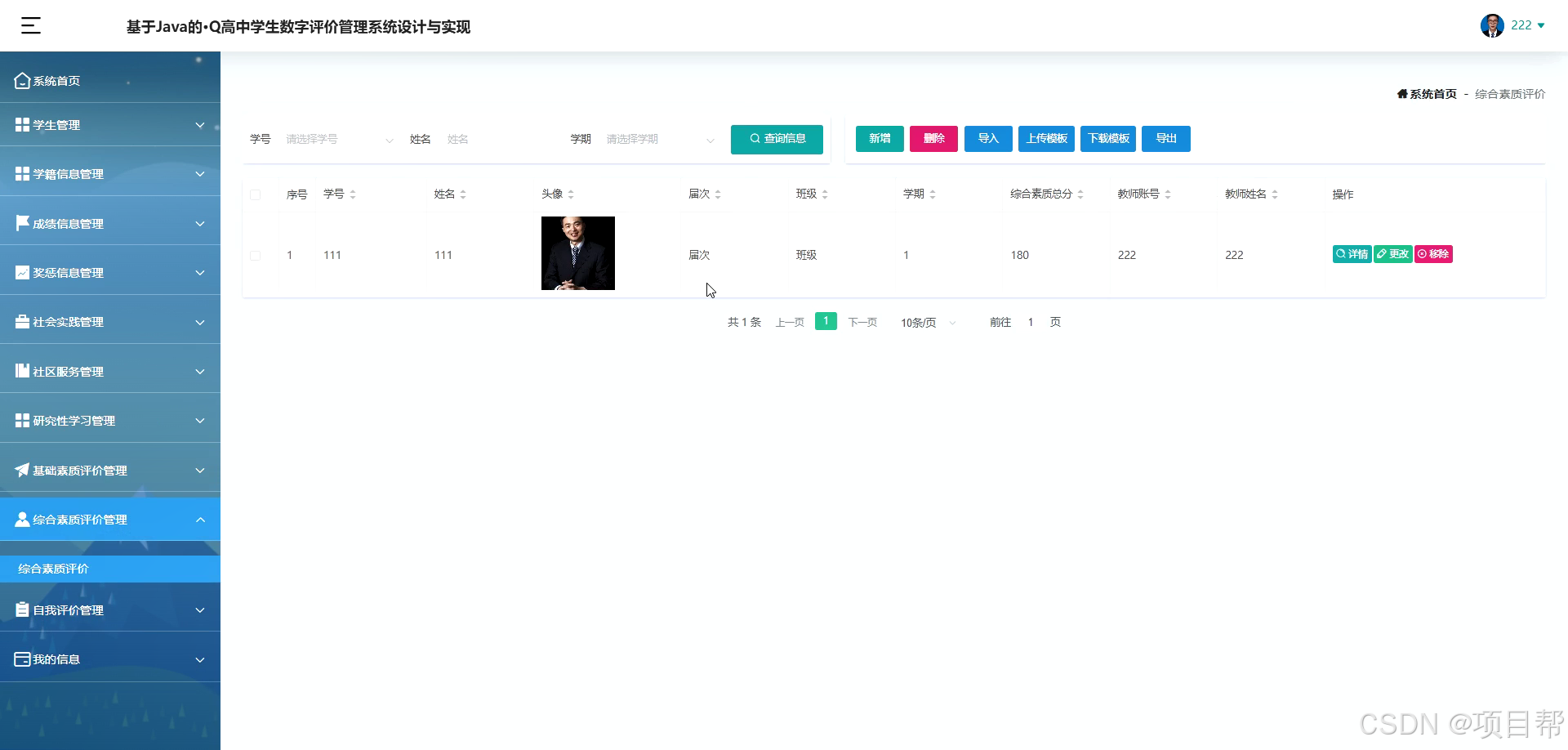
Task: Open the 222 user account dropdown
Action: (x=1528, y=25)
